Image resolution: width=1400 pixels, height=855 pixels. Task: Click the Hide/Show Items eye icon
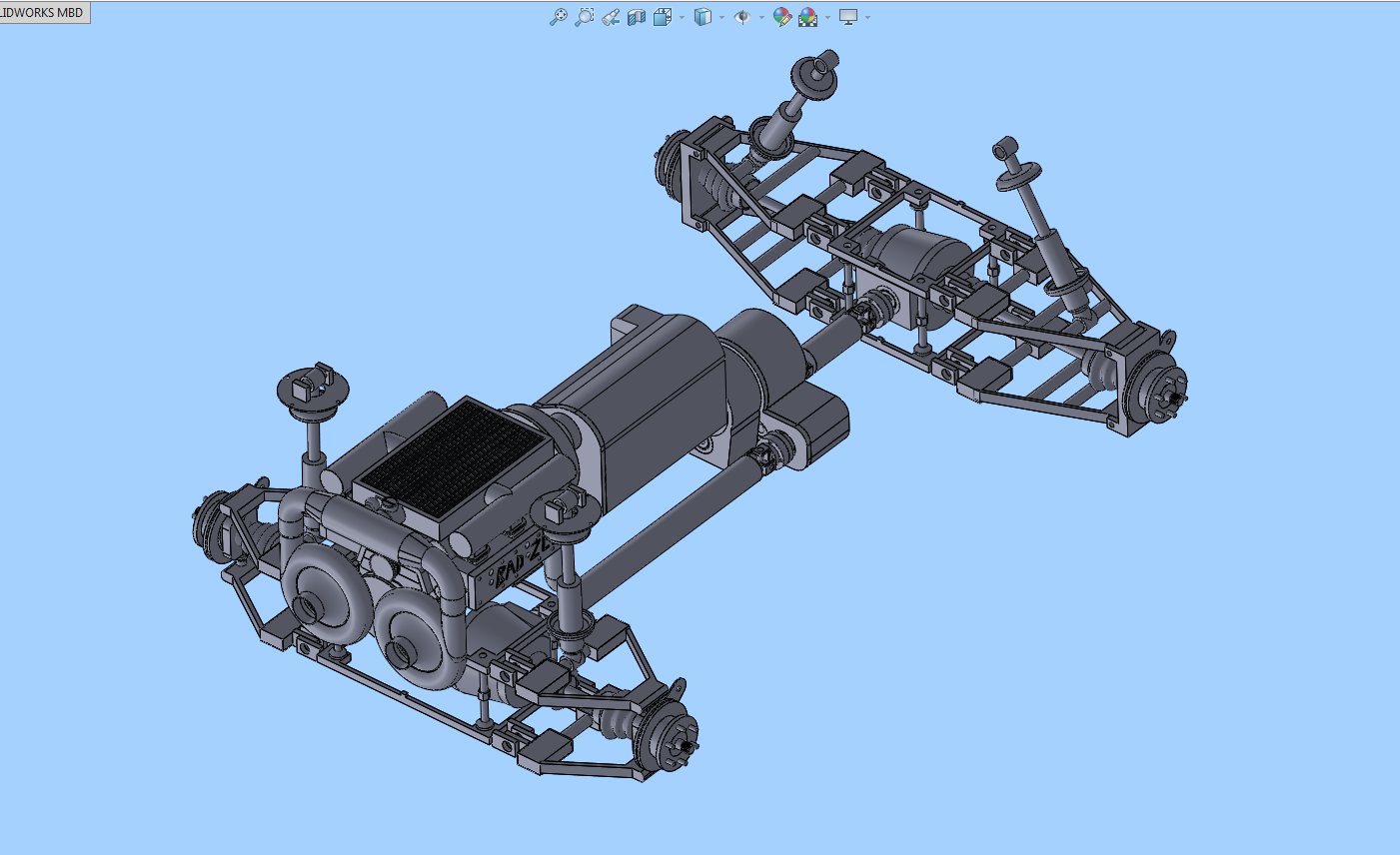point(742,17)
